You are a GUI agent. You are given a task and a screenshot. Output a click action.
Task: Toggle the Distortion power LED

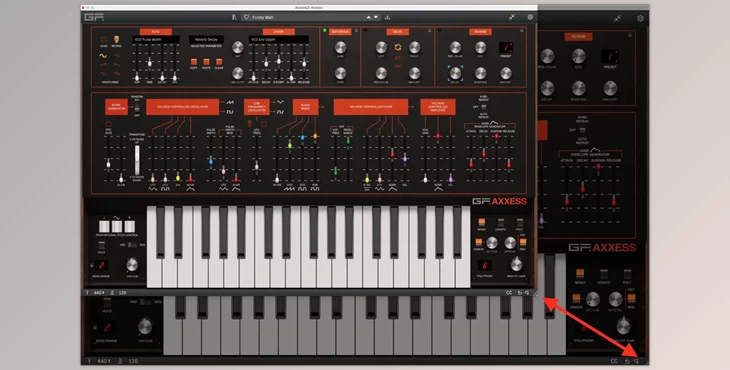coord(325,31)
